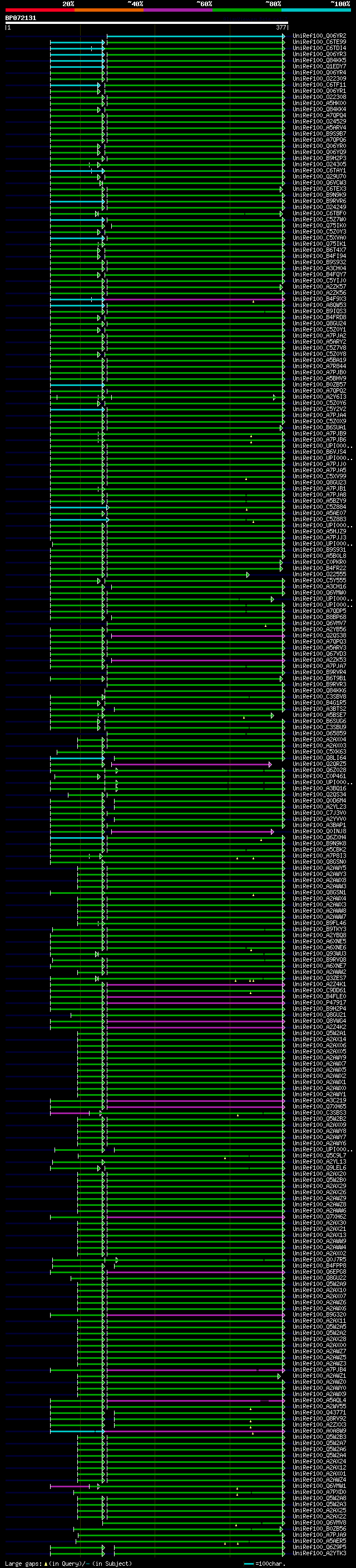
Task: Select the label UniRef100_A2ZK57
Action: point(319,286)
